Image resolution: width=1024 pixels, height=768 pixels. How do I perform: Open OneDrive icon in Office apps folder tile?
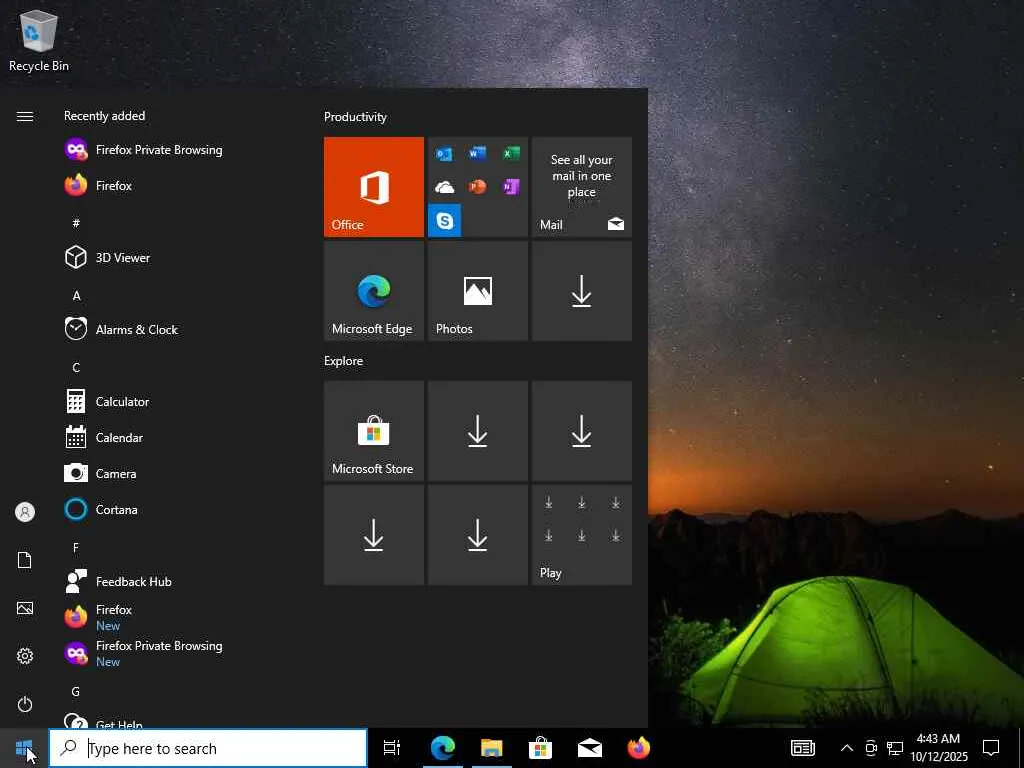coord(444,187)
